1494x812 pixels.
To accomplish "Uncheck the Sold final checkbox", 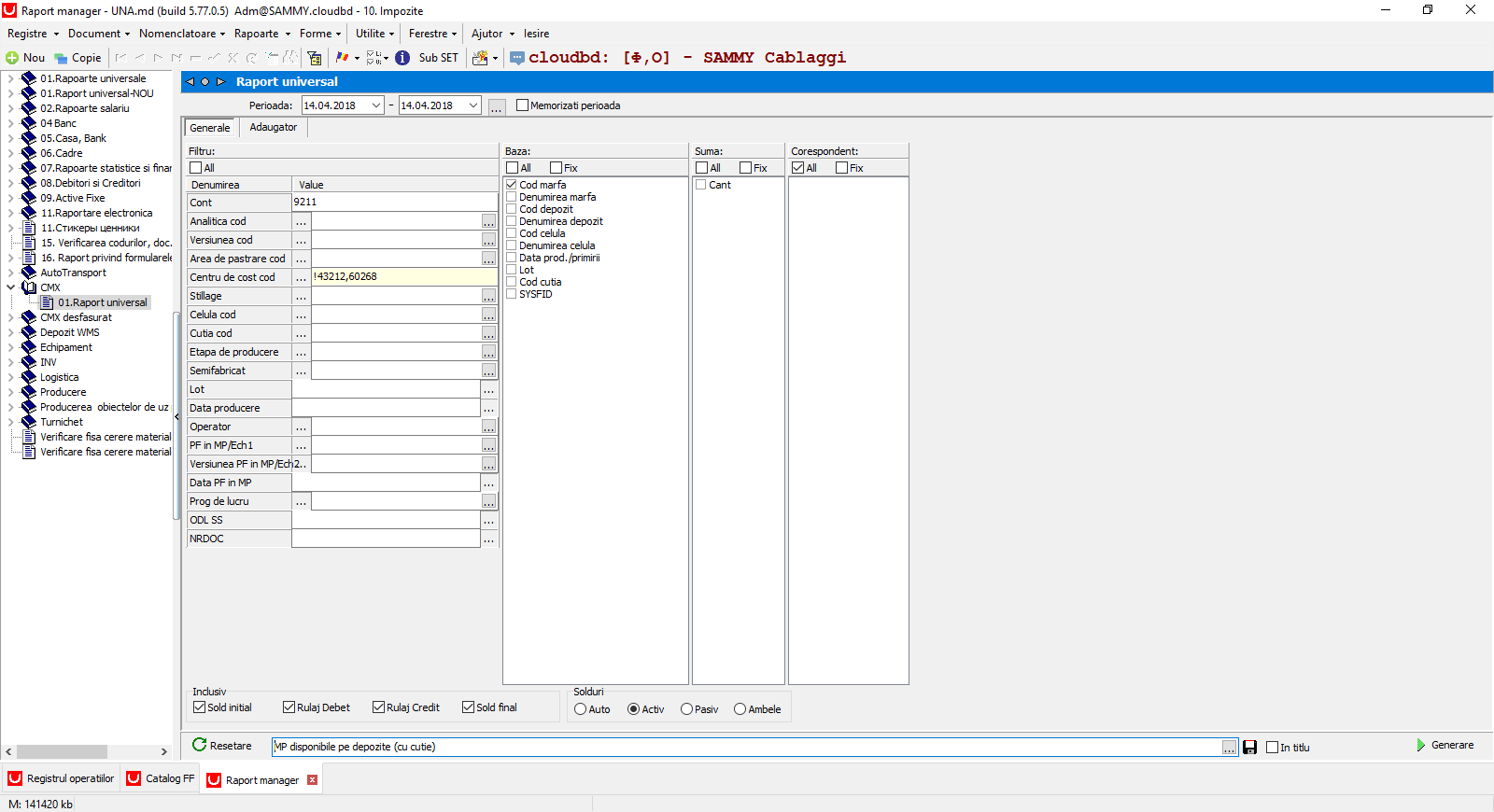I will (x=468, y=707).
